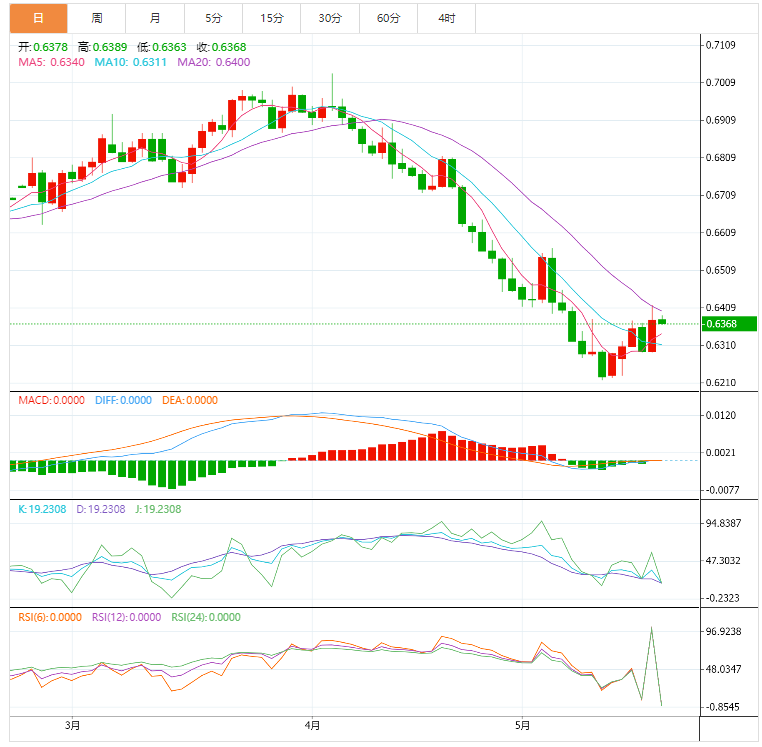
Task: Click the RSI(6):0.0000 label
Action: [x=50, y=617]
